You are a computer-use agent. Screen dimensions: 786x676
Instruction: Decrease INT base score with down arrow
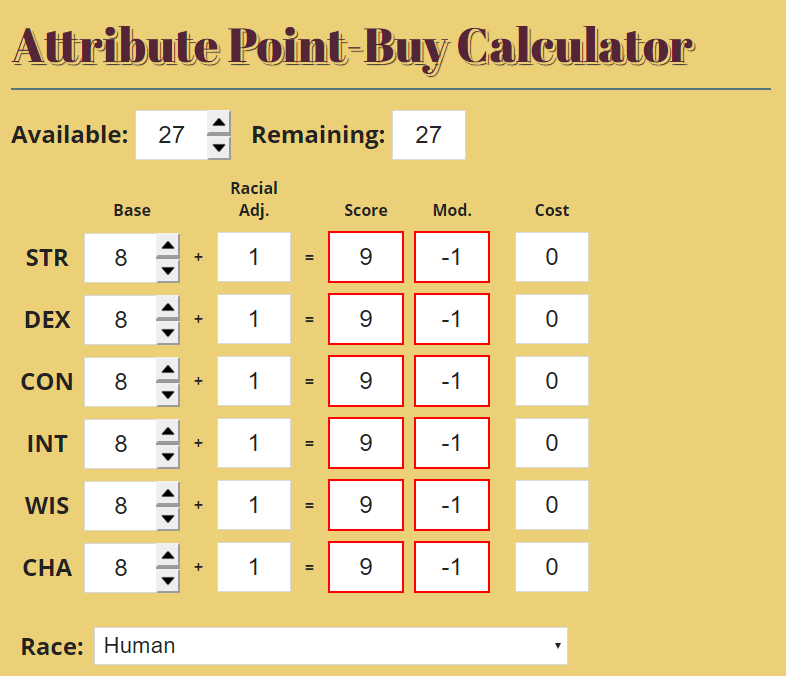click(167, 456)
